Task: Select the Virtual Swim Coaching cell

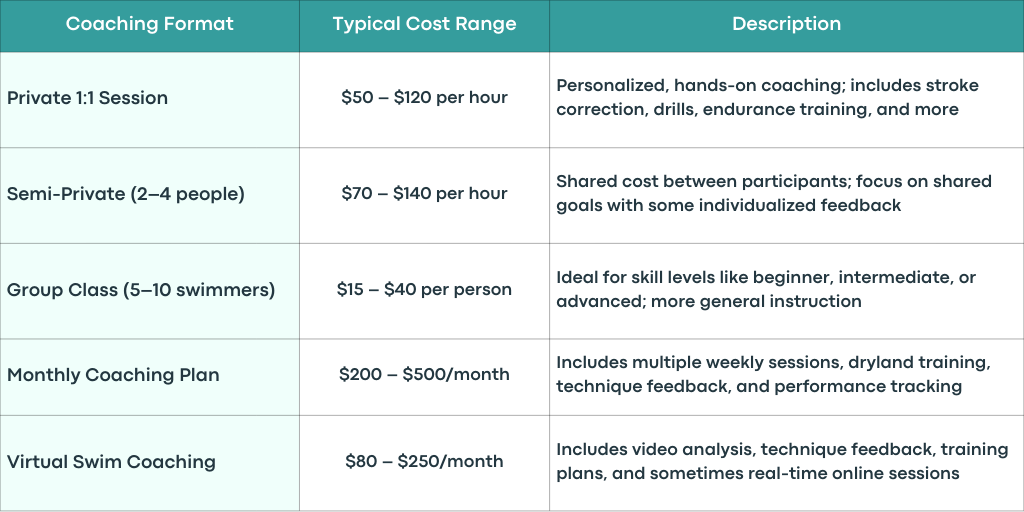Action: point(150,463)
